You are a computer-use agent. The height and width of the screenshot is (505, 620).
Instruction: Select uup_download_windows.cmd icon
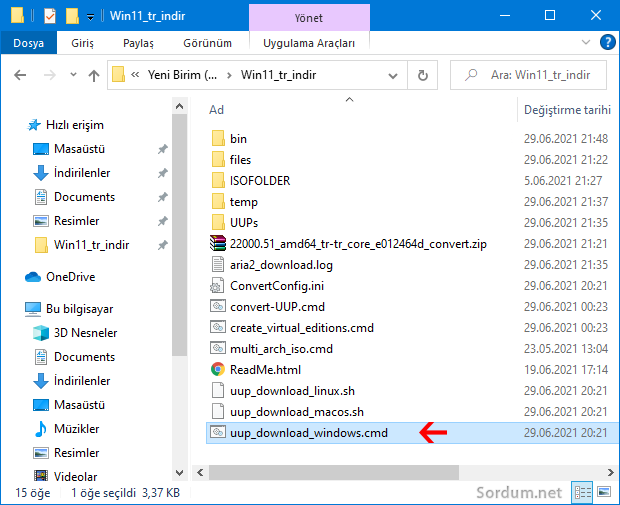[x=218, y=432]
